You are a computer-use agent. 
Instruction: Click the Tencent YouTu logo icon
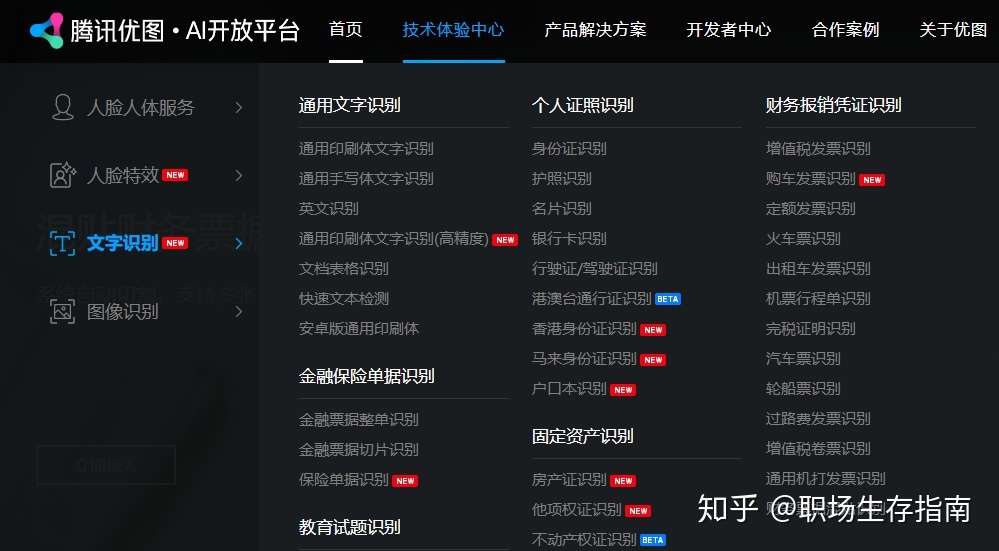(47, 30)
